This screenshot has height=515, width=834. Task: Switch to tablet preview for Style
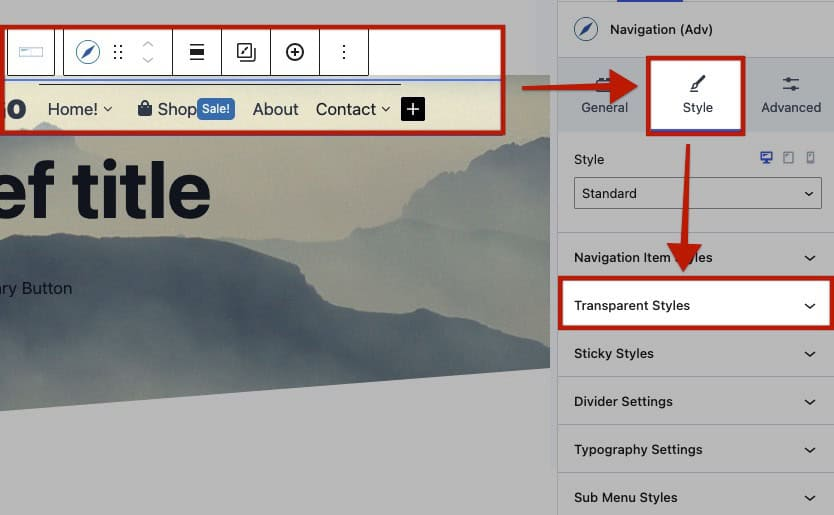click(788, 158)
